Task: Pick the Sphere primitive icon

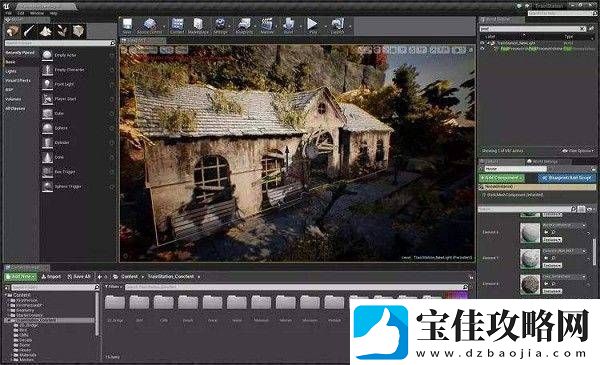Action: [x=47, y=128]
